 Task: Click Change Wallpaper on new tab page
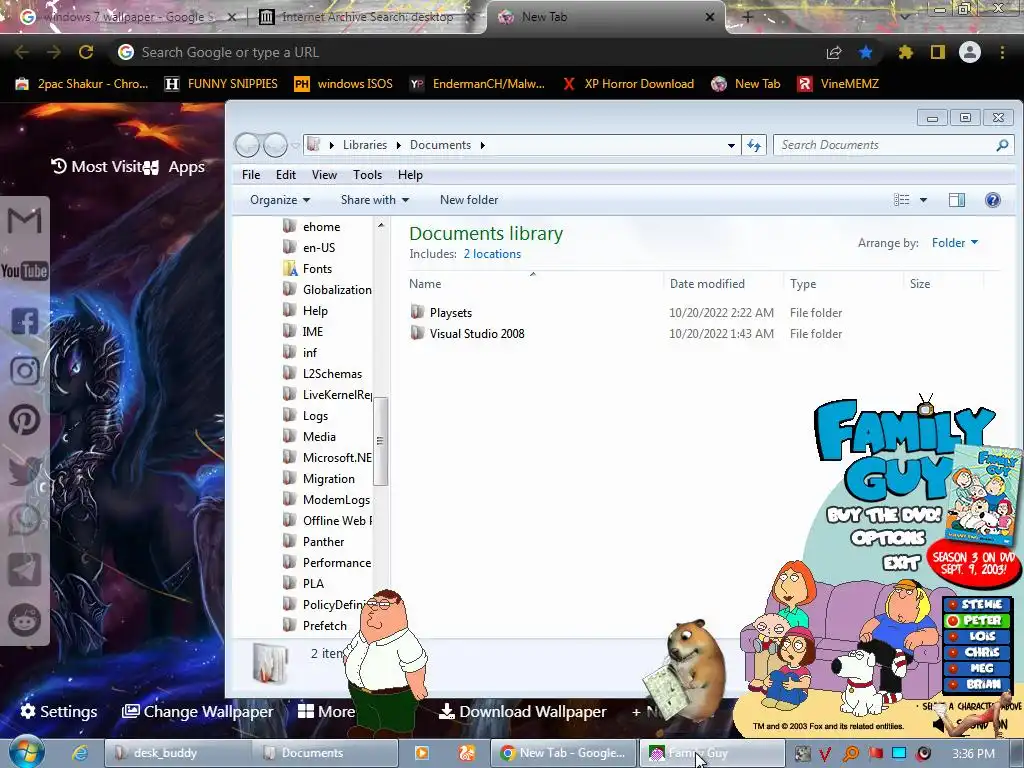(x=198, y=711)
